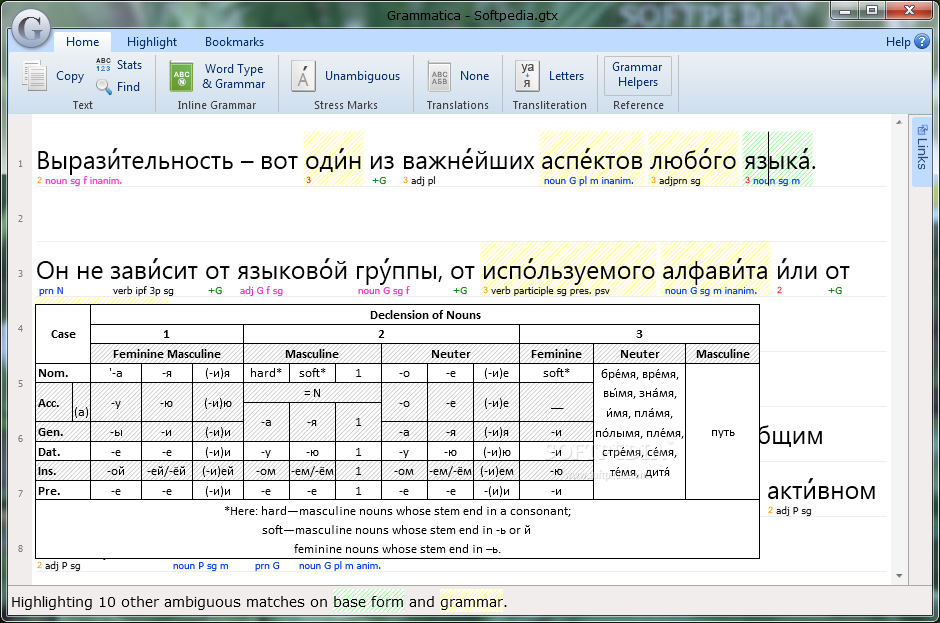
Task: Click the word активном
Action: (x=821, y=491)
